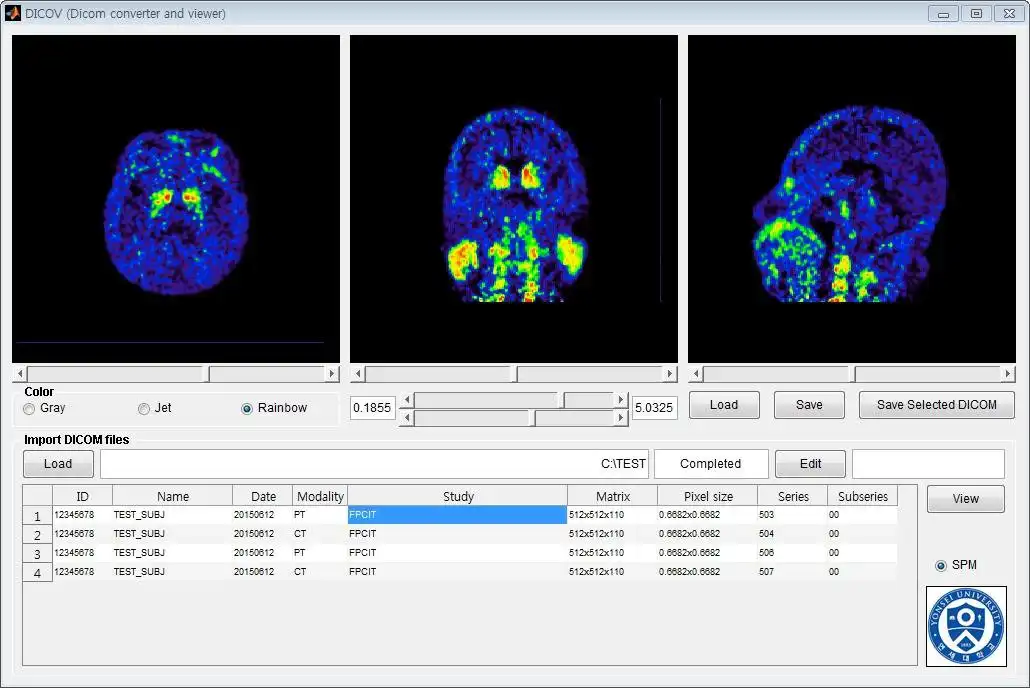Click the axial slice slider thumb
This screenshot has height=688, width=1030.
[206, 374]
